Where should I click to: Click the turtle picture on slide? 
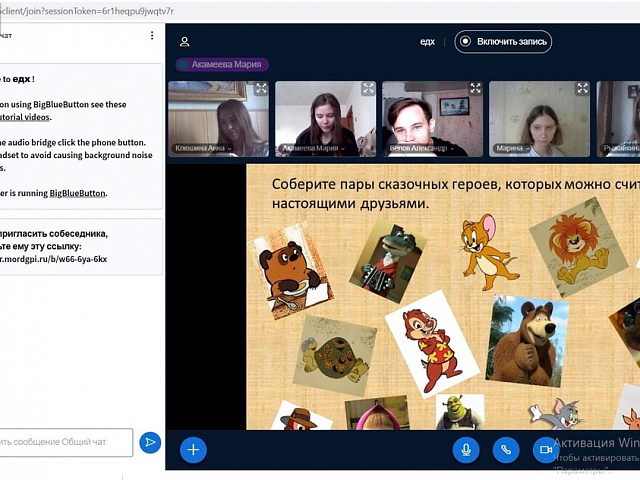click(335, 356)
